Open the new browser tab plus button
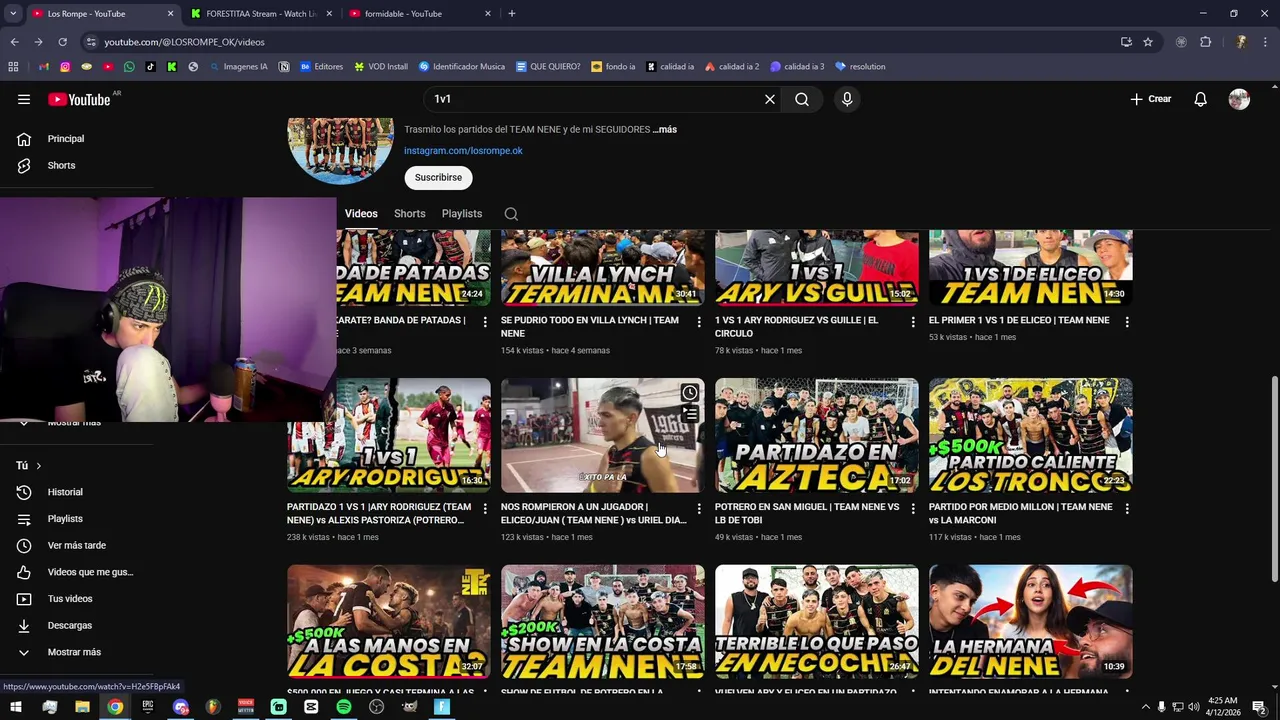 tap(512, 14)
